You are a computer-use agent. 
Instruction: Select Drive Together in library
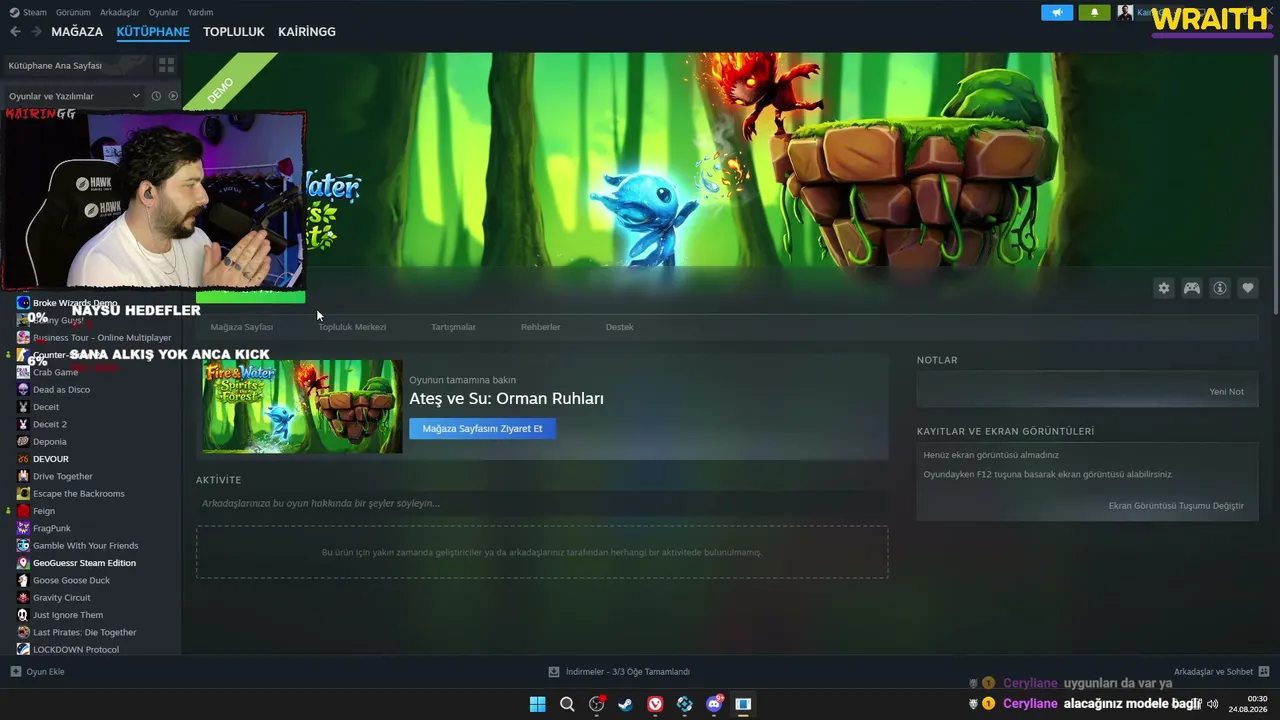pyautogui.click(x=63, y=477)
